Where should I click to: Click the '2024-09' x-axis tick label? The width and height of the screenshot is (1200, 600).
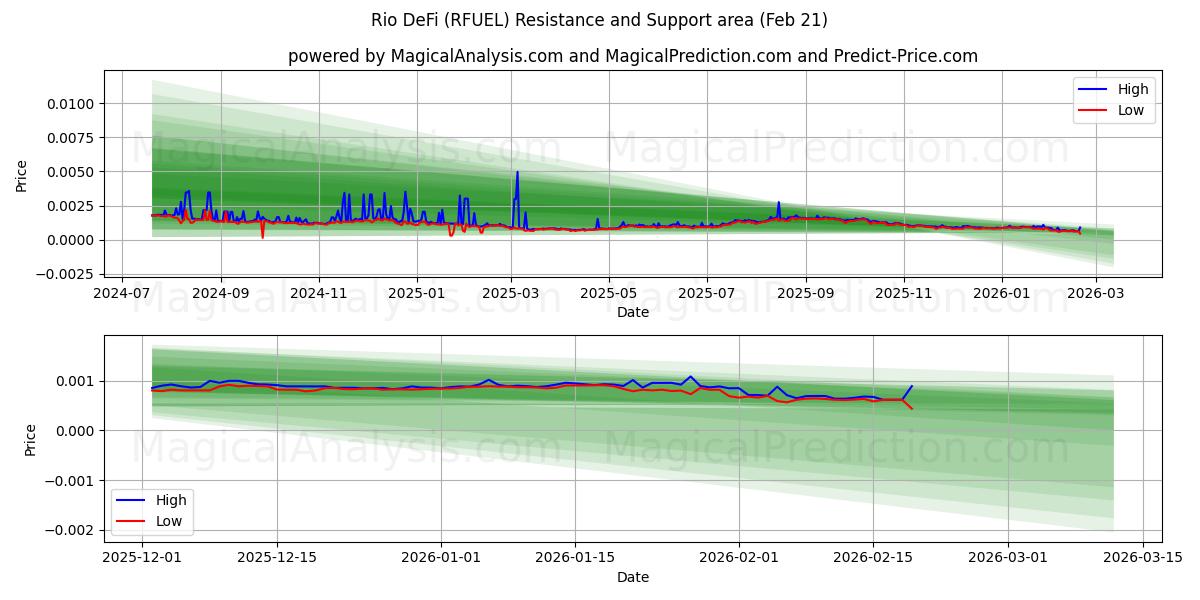click(x=221, y=293)
